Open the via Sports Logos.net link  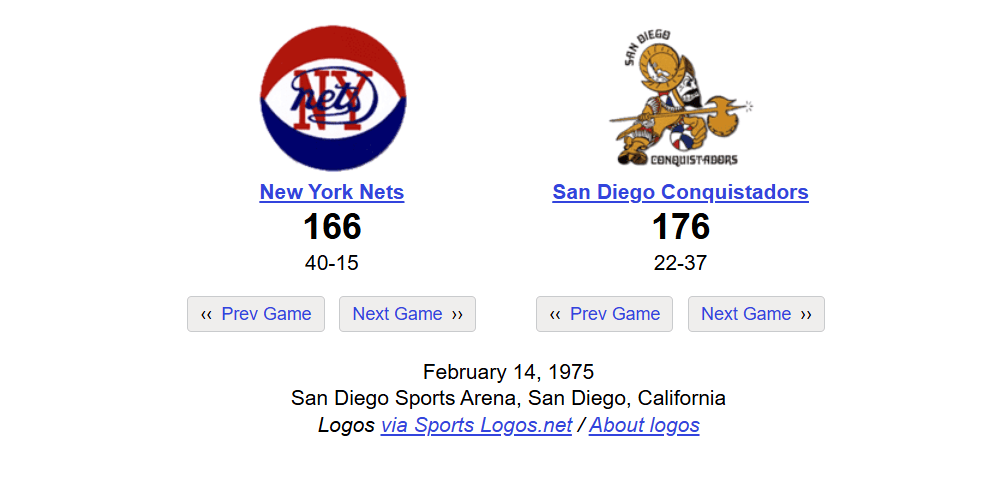pos(476,425)
